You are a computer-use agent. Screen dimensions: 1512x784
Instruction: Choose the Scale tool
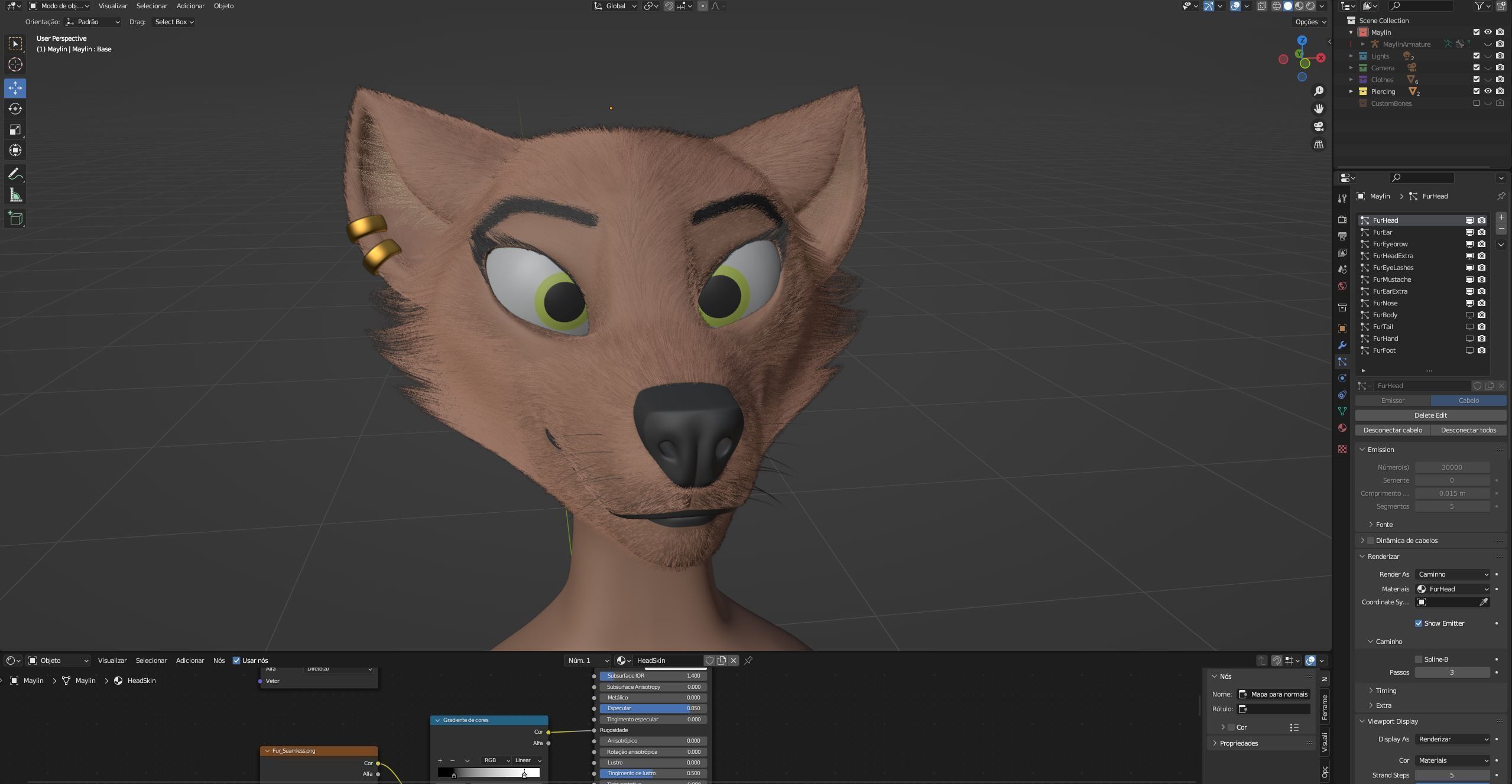(15, 129)
